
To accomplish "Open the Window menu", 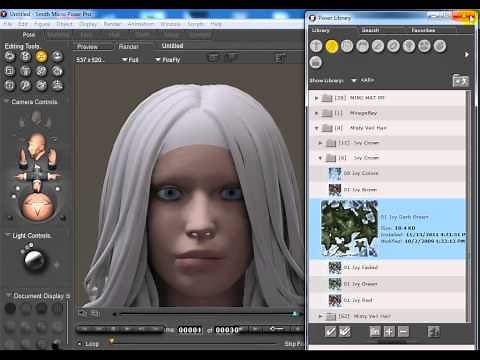I will (170, 24).
